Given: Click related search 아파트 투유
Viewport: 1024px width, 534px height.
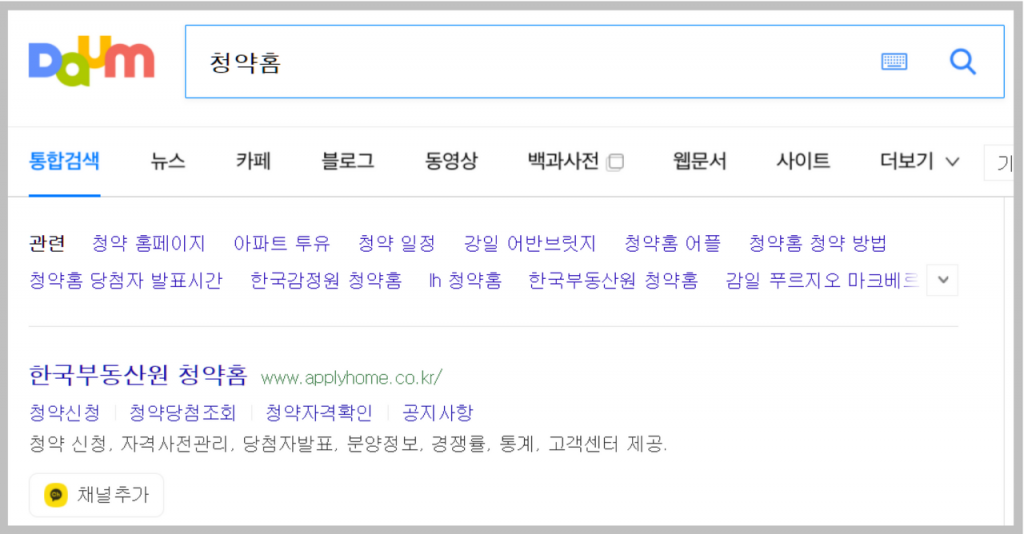Looking at the screenshot, I should [x=281, y=243].
